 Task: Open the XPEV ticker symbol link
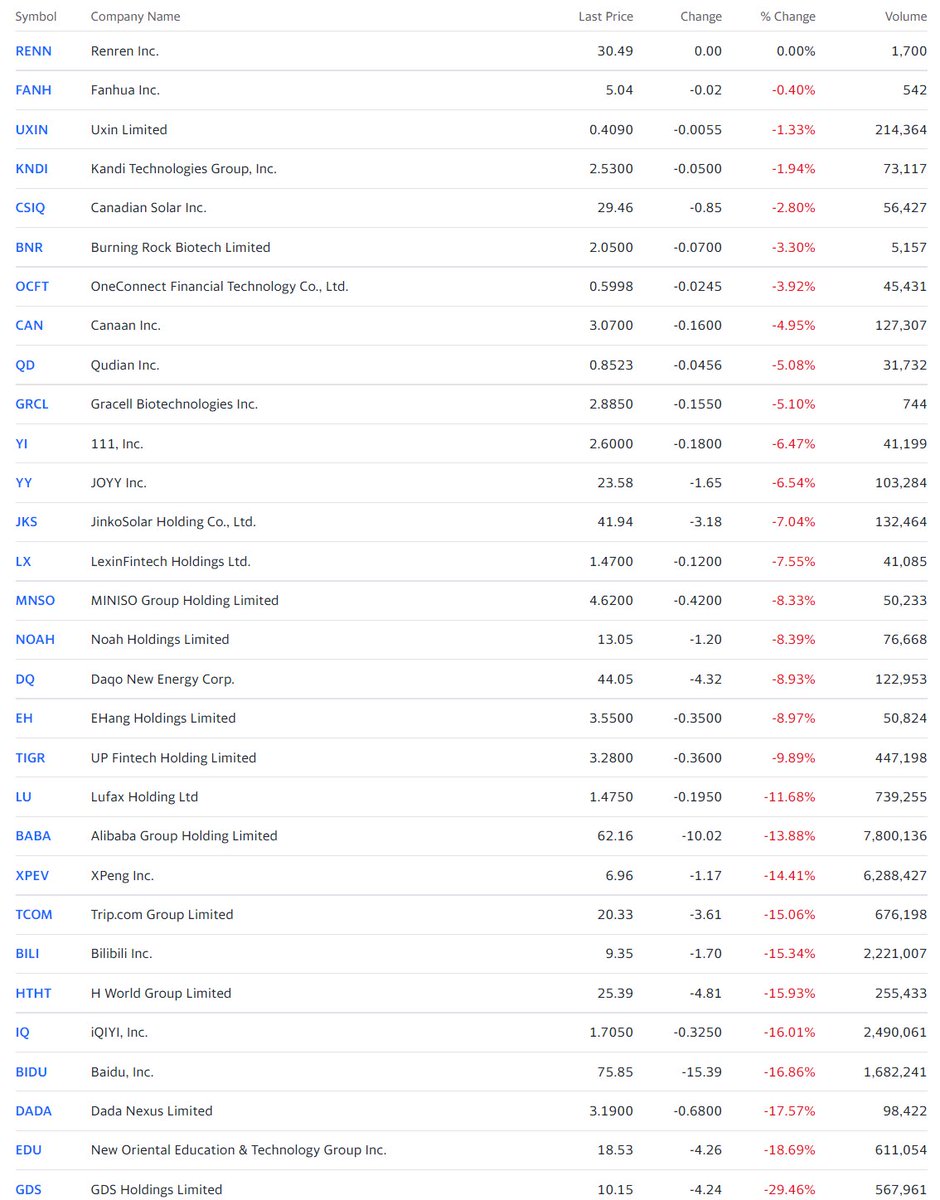click(32, 875)
